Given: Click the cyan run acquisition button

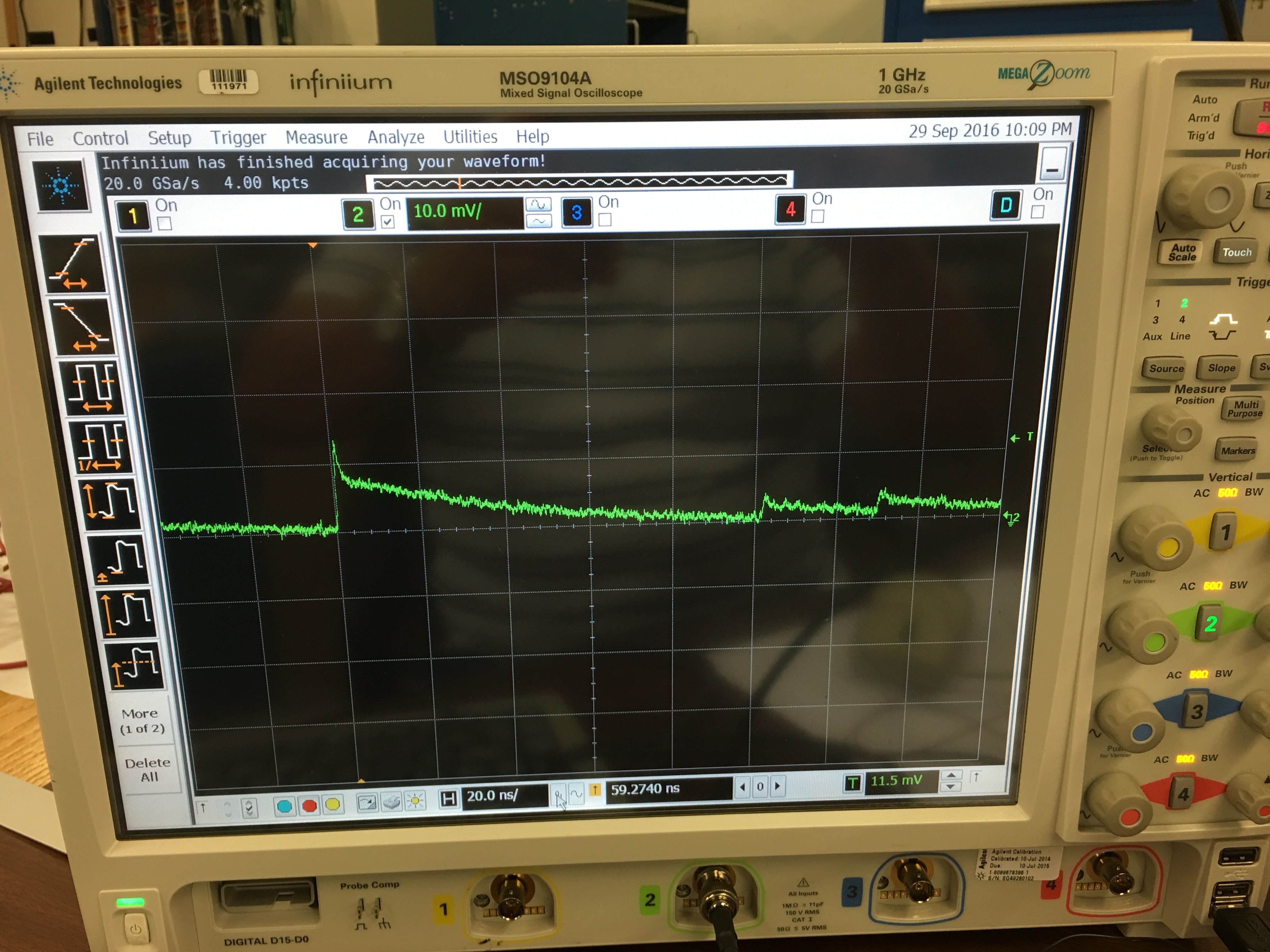Looking at the screenshot, I should [284, 807].
